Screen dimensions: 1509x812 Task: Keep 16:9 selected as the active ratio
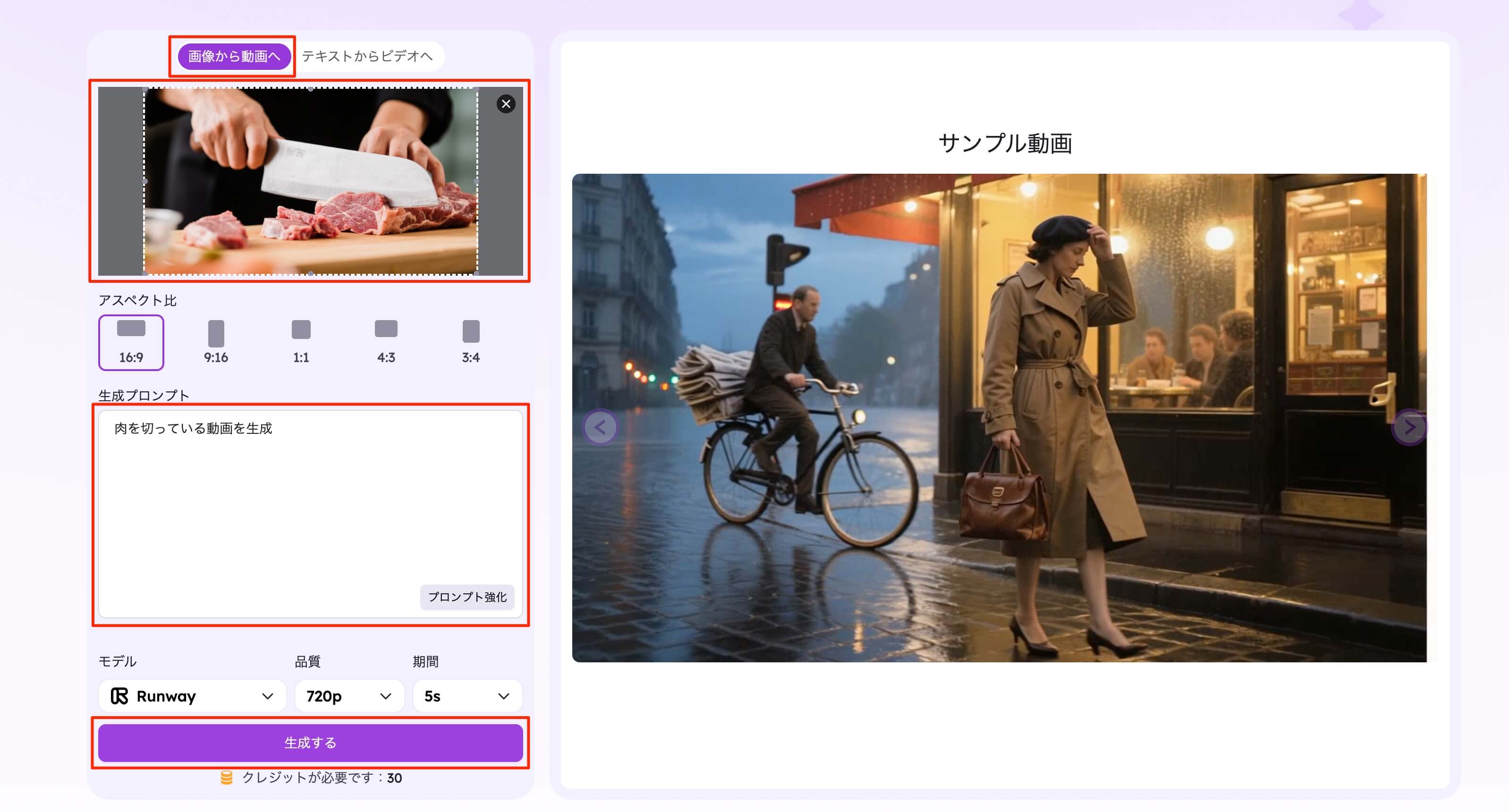coord(131,342)
